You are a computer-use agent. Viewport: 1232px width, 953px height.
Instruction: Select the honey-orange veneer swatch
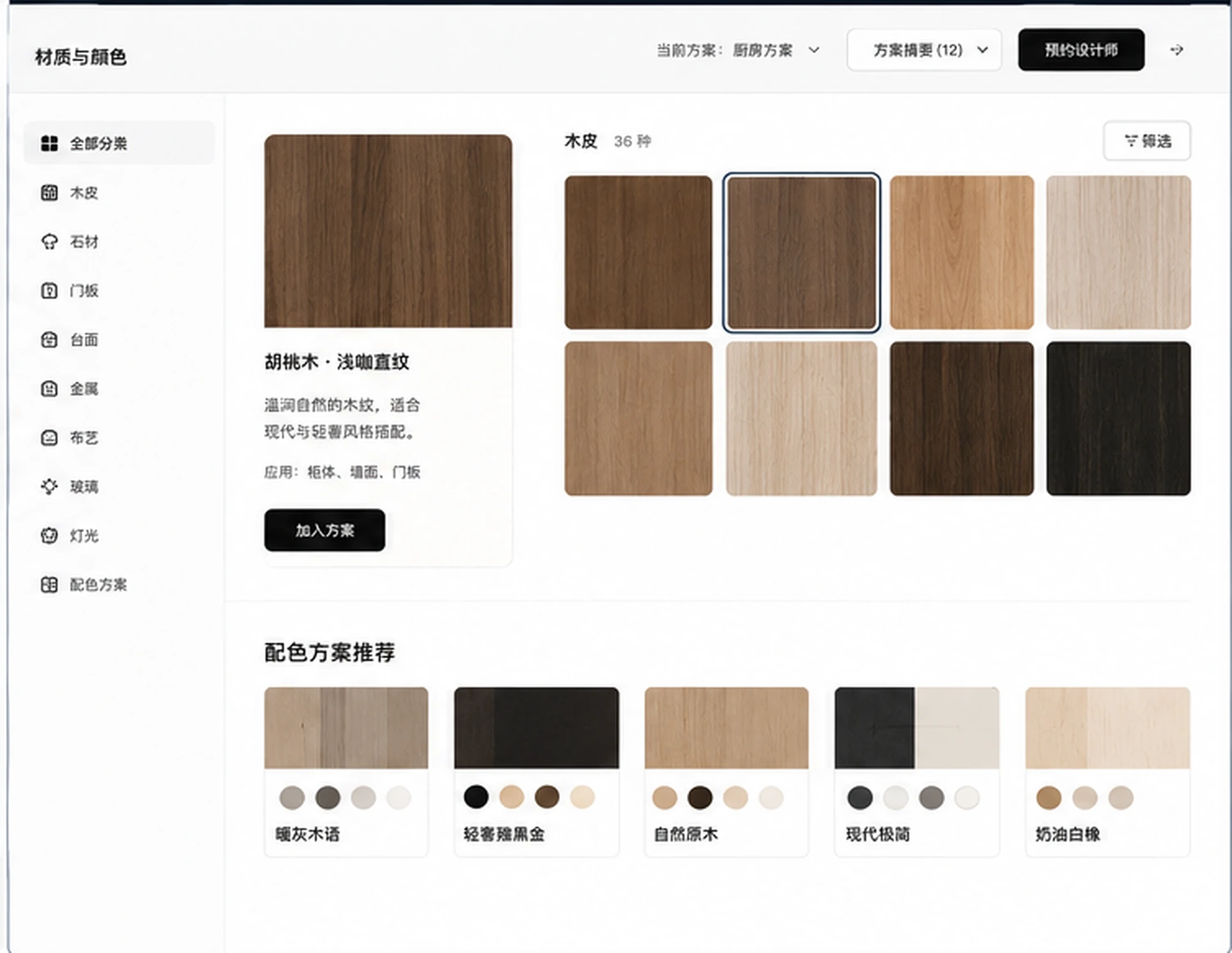pyautogui.click(x=961, y=253)
